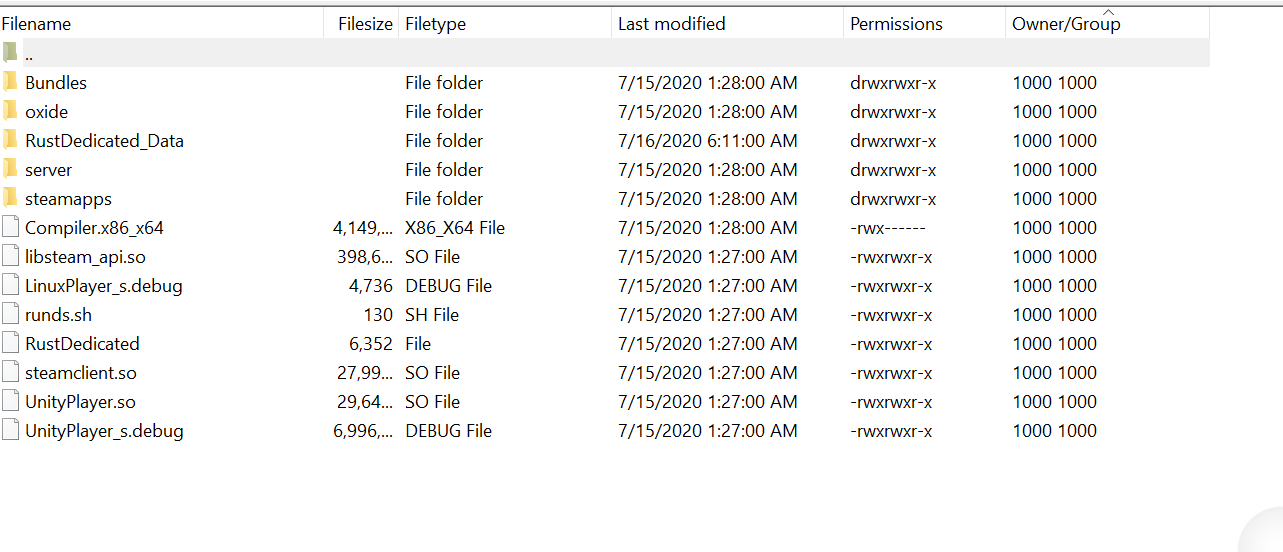Sort by the Filesize column header
Image resolution: width=1283 pixels, height=552 pixels.
(x=365, y=23)
